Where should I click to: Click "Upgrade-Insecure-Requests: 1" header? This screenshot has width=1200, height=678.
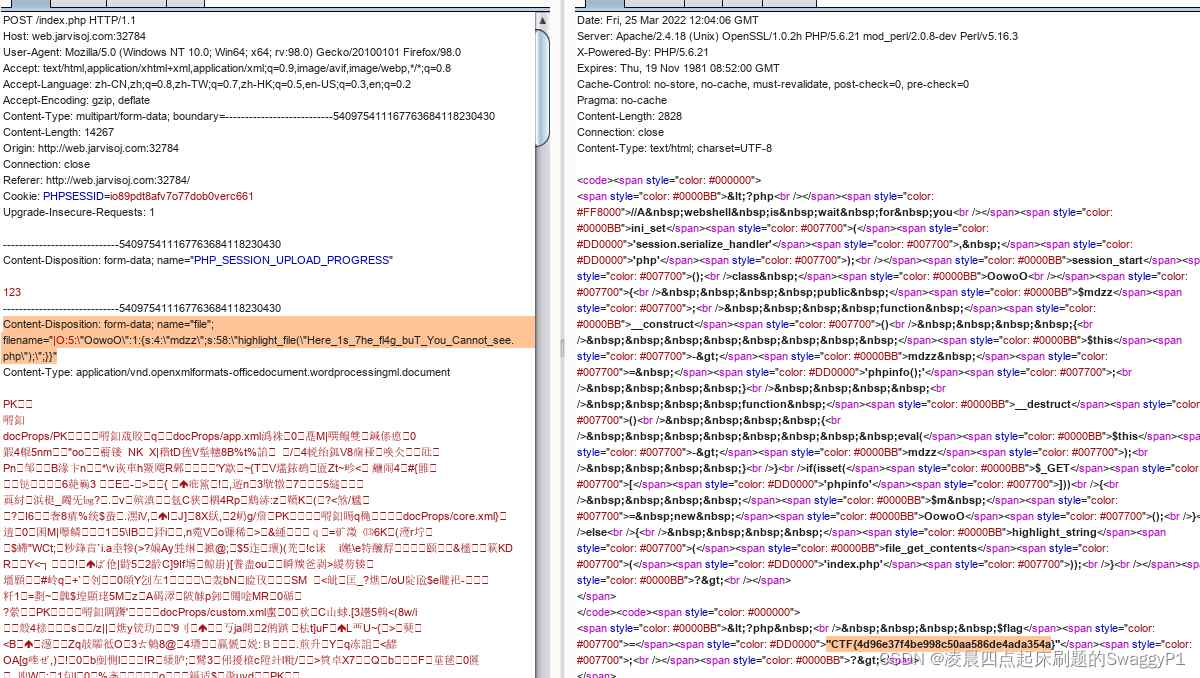coord(79,212)
